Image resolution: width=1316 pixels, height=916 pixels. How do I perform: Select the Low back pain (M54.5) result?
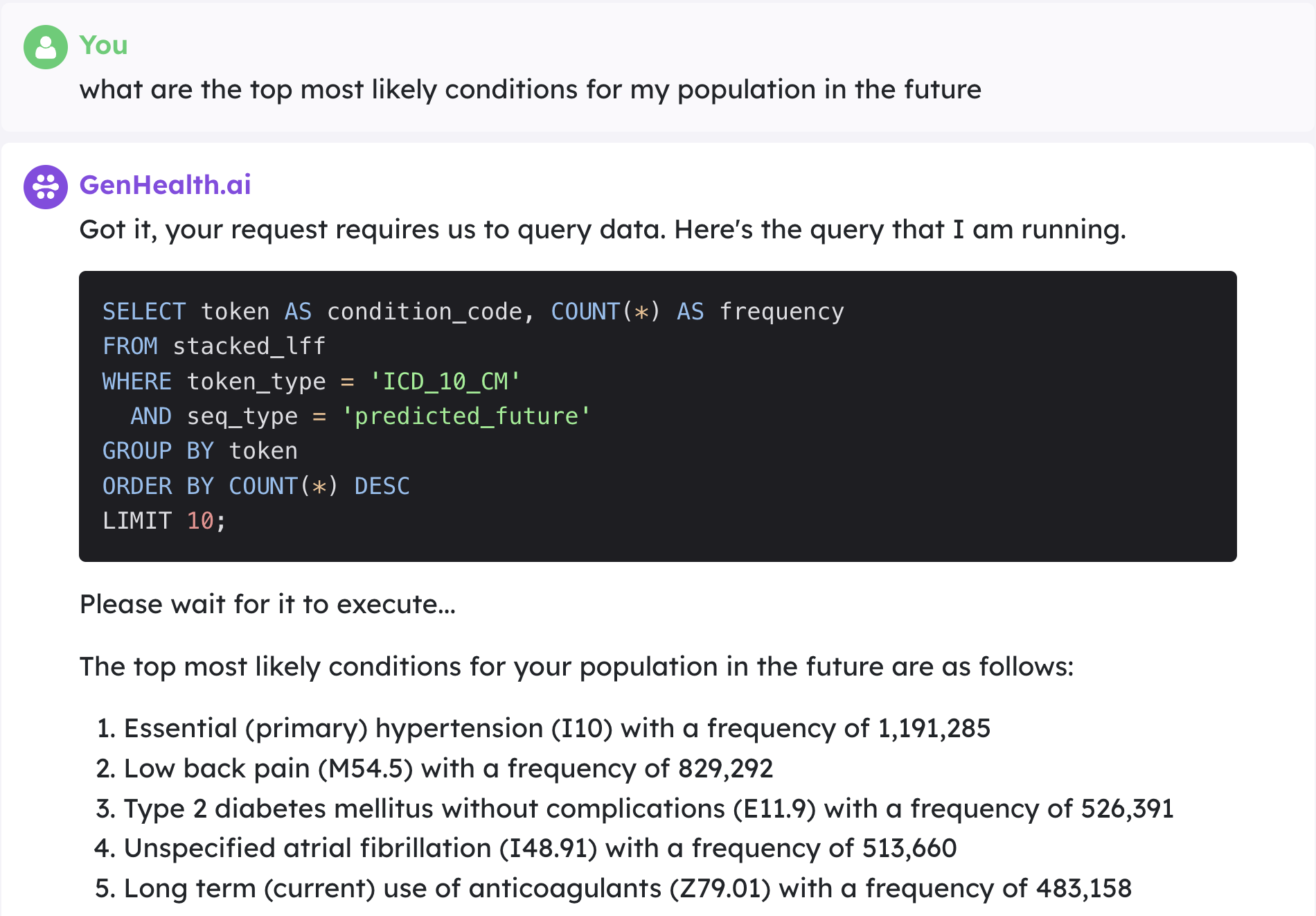point(435,769)
